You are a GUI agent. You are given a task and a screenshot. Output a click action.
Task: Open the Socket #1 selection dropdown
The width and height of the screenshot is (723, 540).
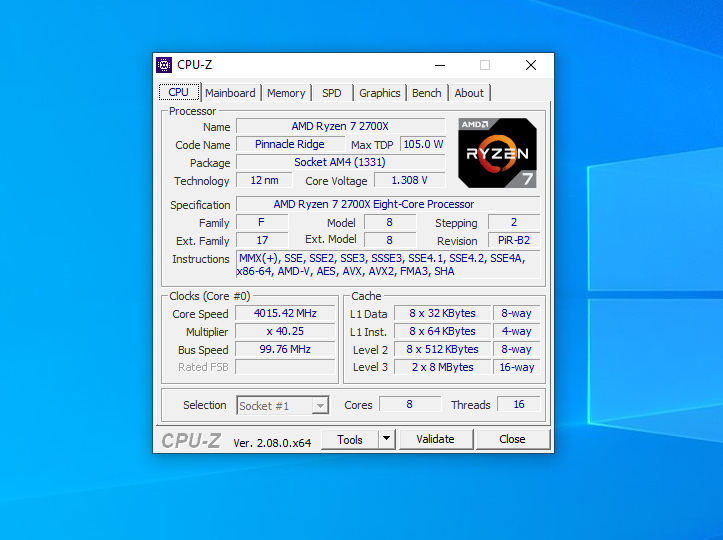click(283, 406)
